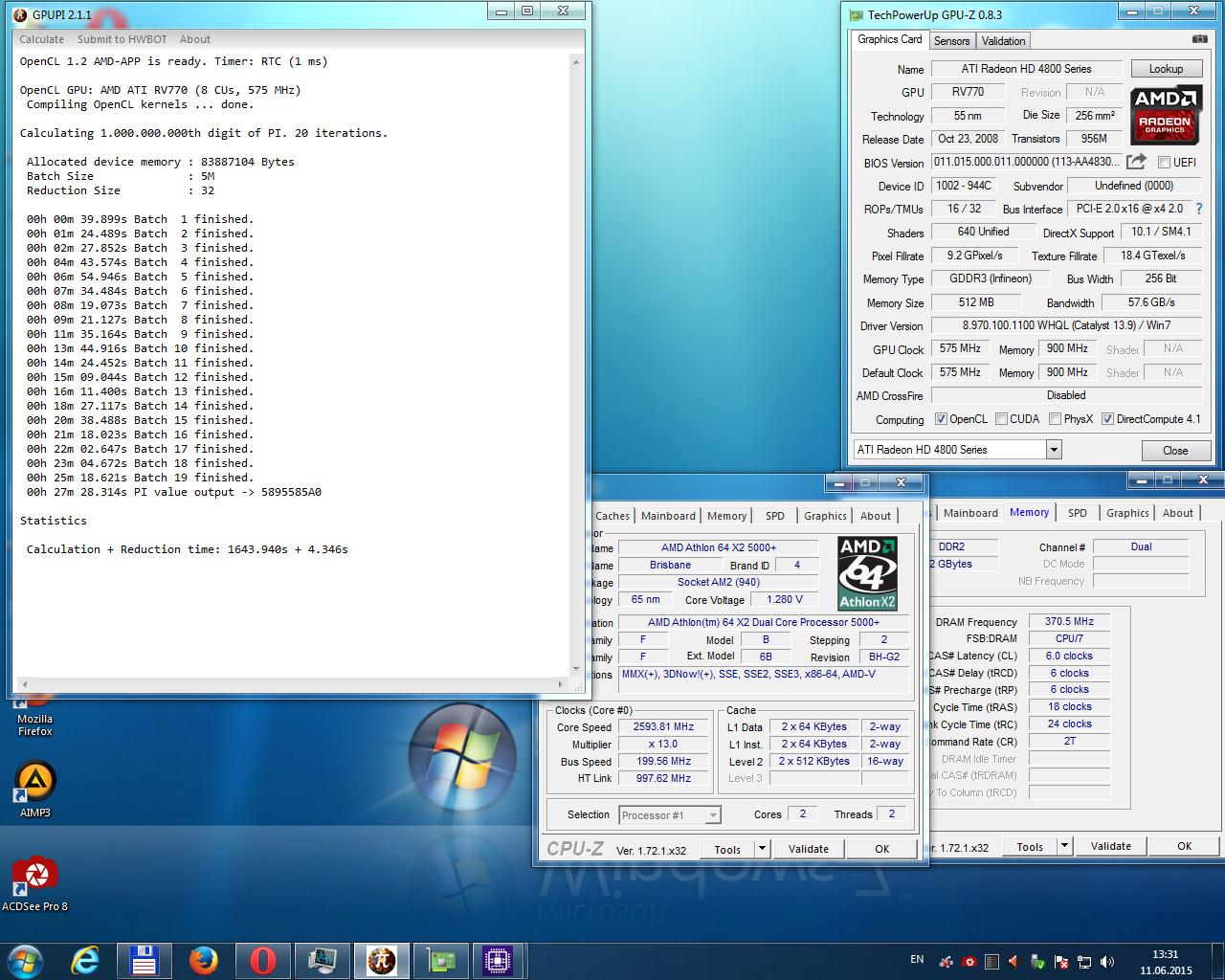Viewport: 1225px width, 980px height.
Task: Toggle the OpenCL checkbox
Action: [x=941, y=419]
